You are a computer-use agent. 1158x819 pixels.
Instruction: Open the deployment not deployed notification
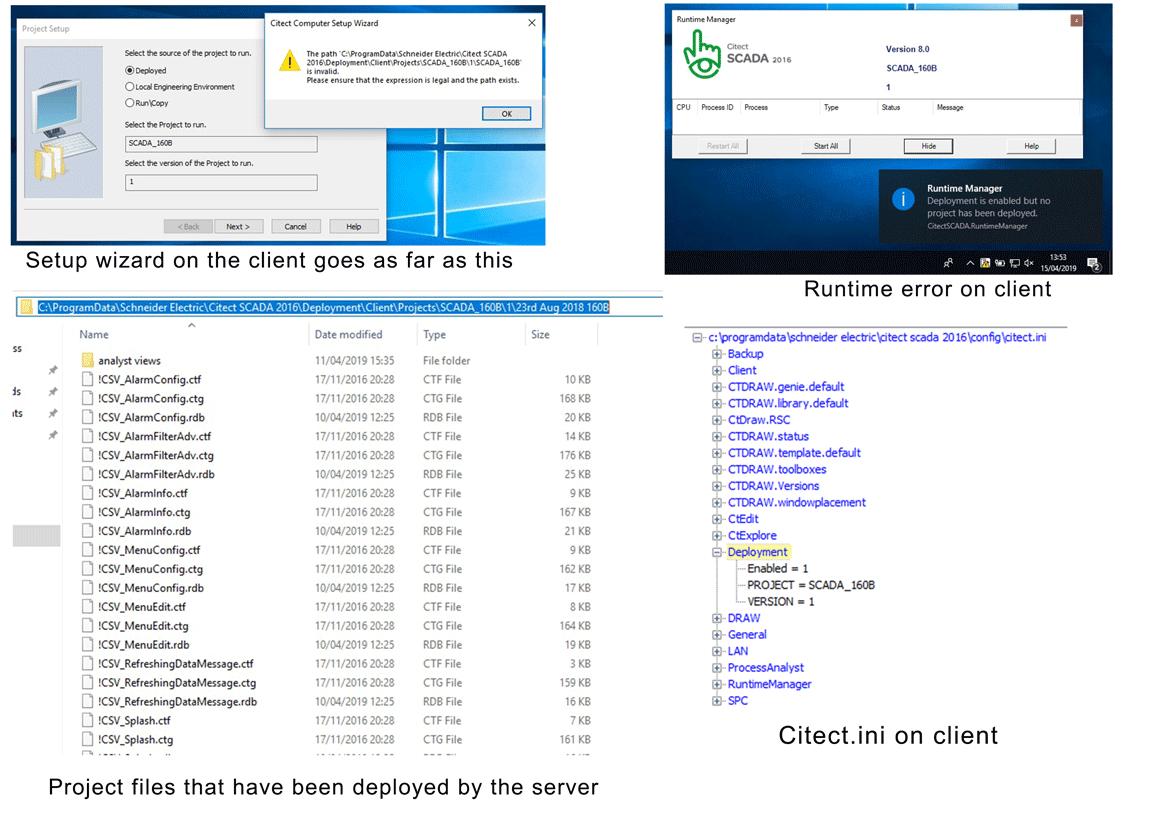point(990,207)
